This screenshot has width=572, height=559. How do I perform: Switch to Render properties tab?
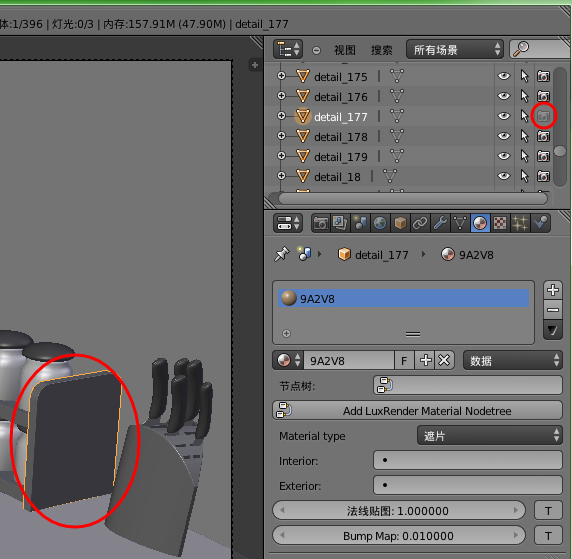pos(321,223)
